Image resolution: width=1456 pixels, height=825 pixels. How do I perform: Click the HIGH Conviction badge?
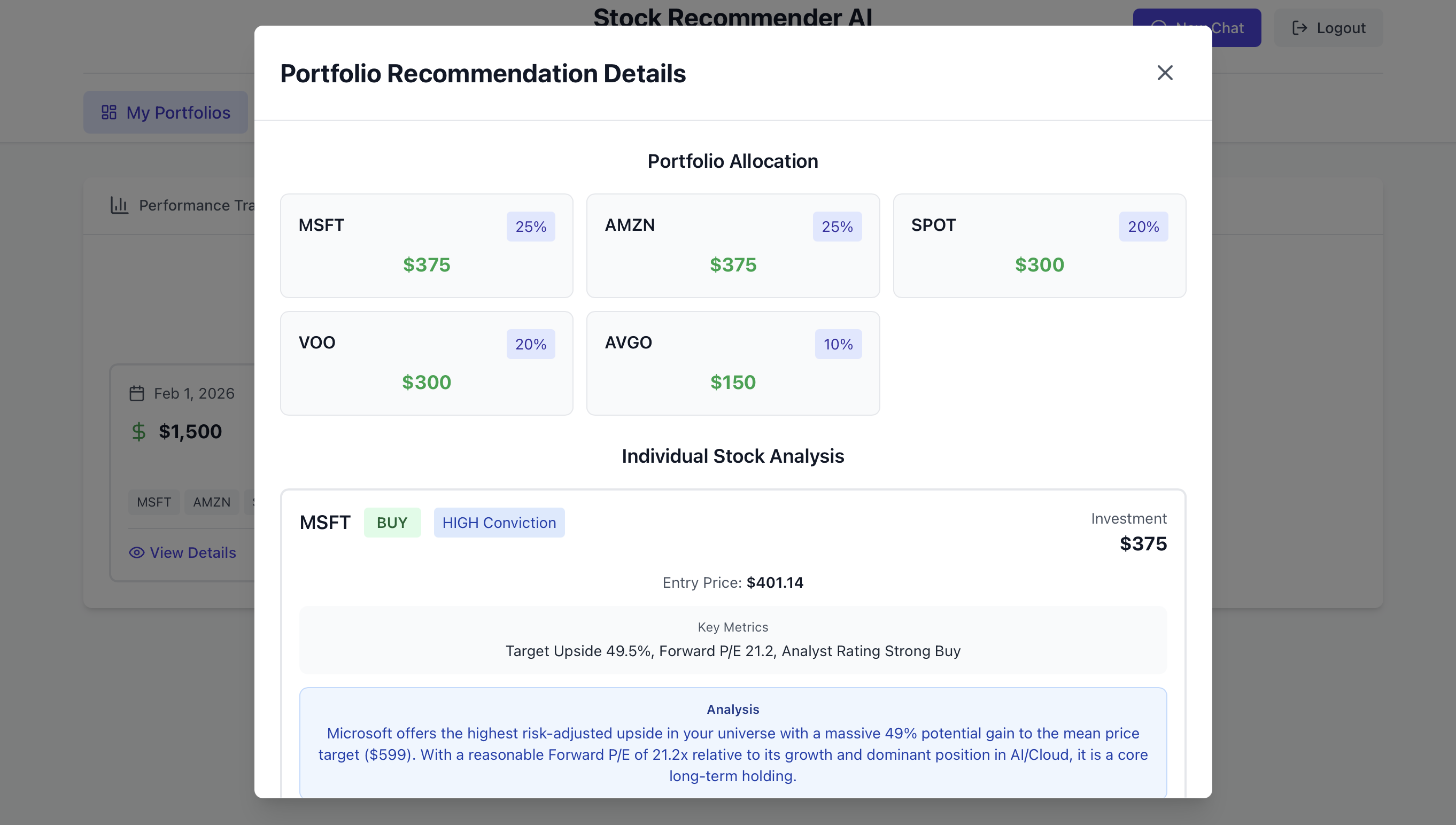499,523
